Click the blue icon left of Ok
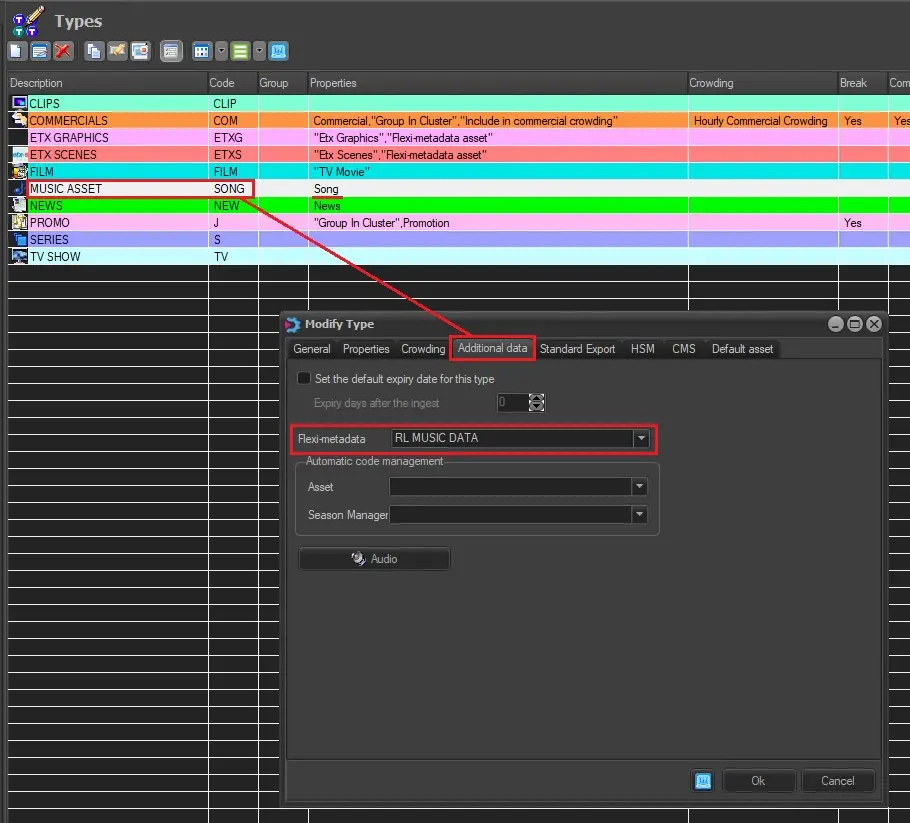 pyautogui.click(x=703, y=781)
